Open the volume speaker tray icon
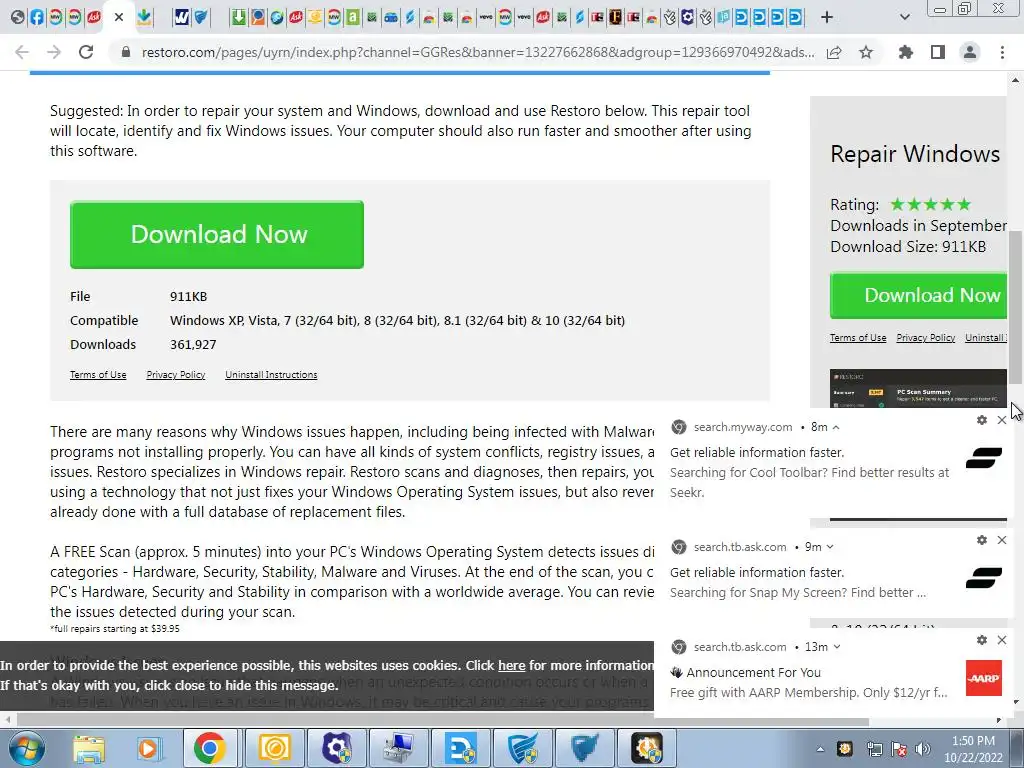Viewport: 1024px width, 768px height. [922, 749]
